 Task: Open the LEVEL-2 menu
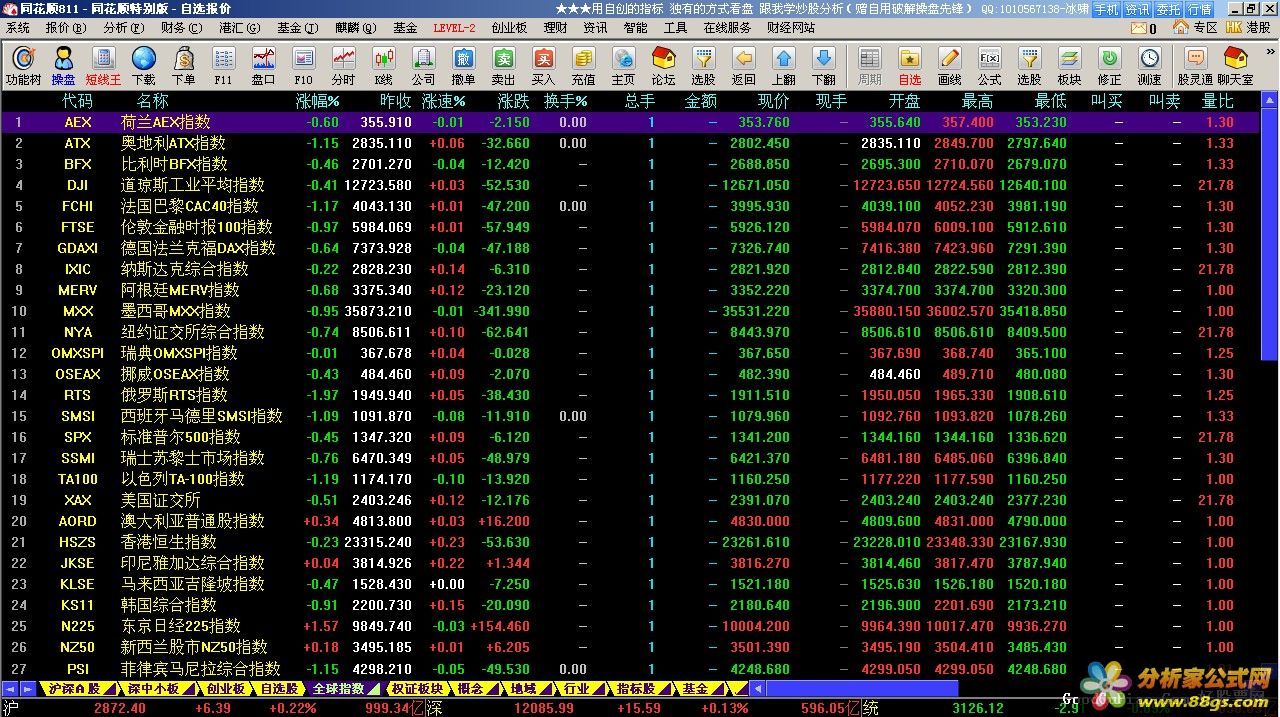pyautogui.click(x=454, y=28)
